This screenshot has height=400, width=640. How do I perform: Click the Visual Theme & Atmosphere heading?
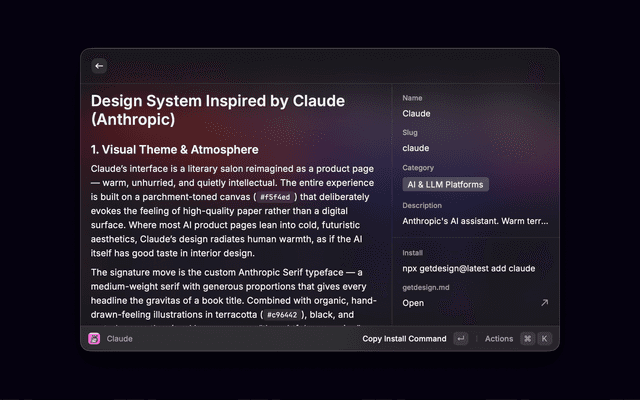pyautogui.click(x=174, y=150)
